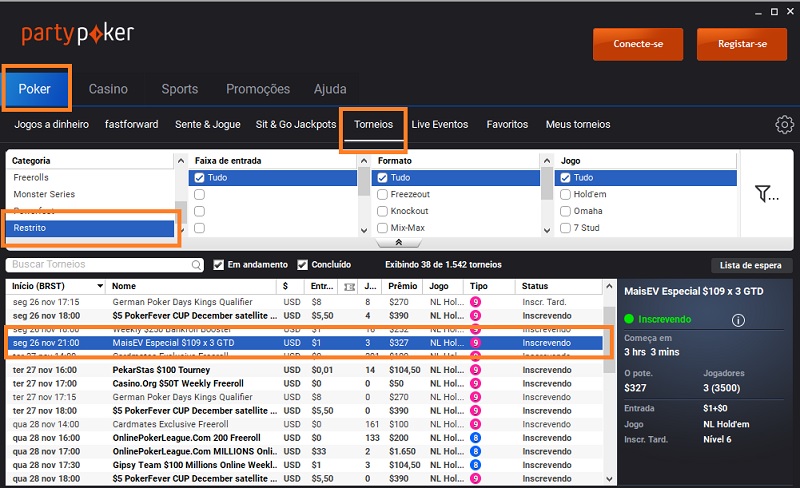Enable the Mix-Max format checkbox
This screenshot has width=800, height=488.
tap(382, 228)
